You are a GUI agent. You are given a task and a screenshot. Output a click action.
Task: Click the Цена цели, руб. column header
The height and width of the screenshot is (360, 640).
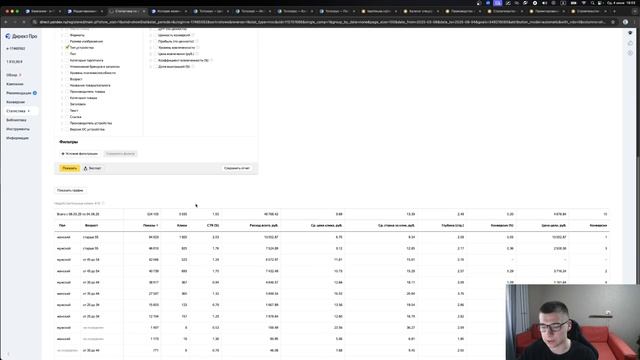553,225
